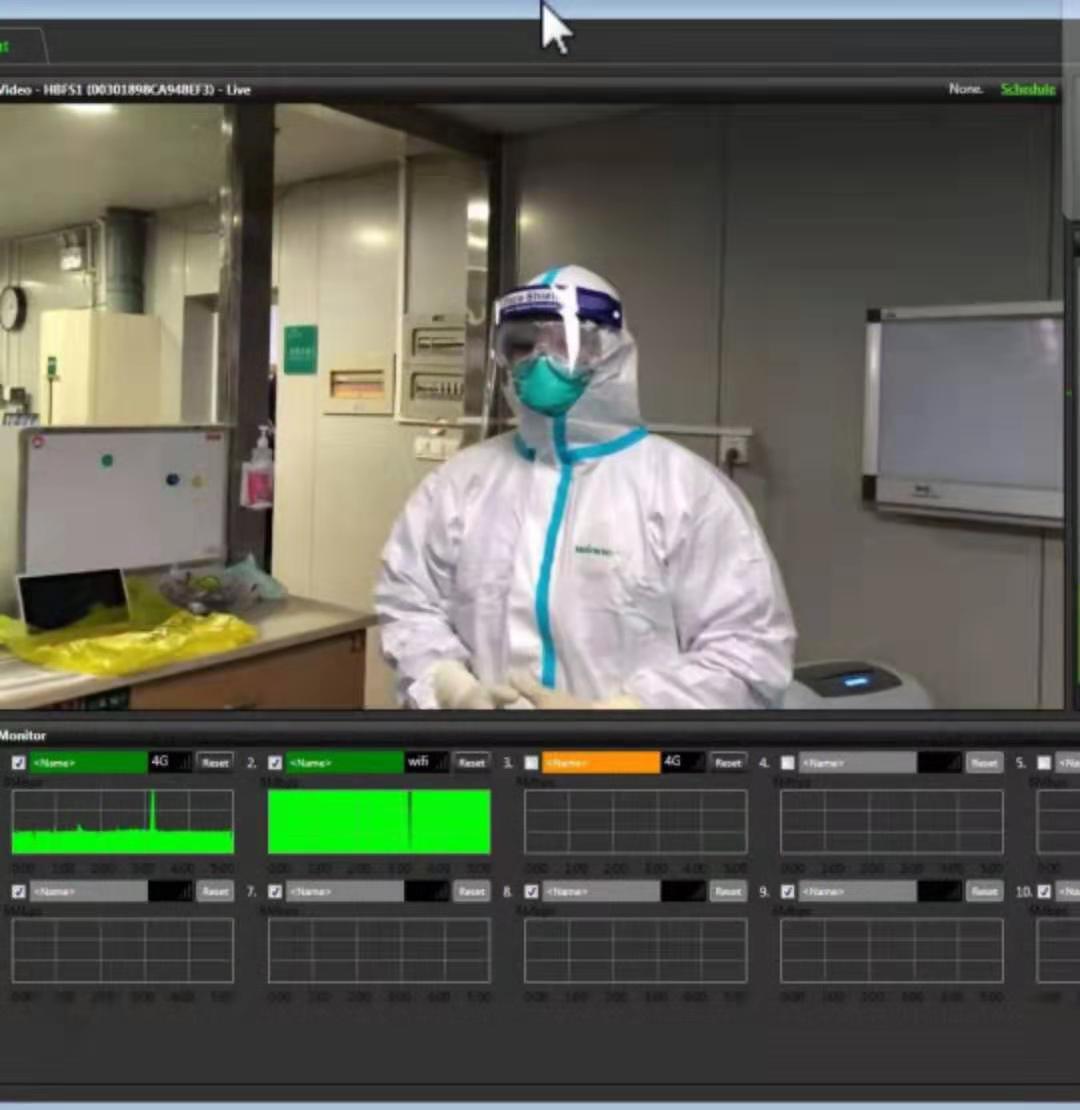Reset the channel 2 monitor graph

[x=471, y=762]
